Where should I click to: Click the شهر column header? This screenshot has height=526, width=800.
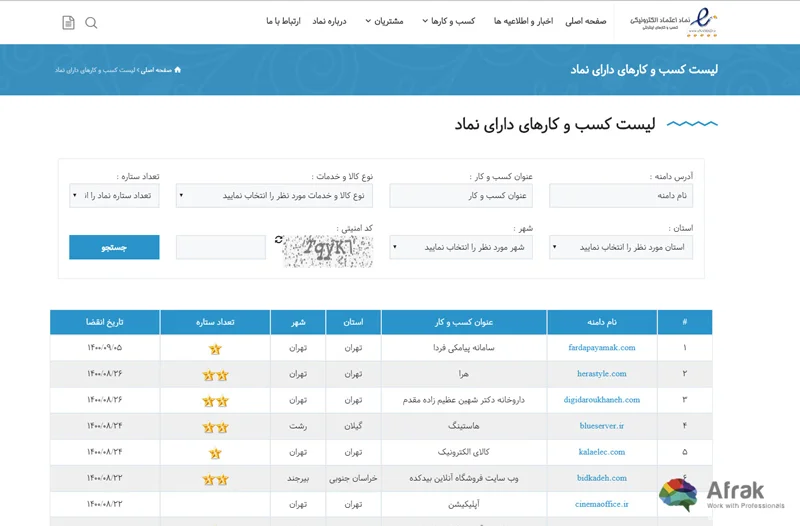(x=298, y=322)
